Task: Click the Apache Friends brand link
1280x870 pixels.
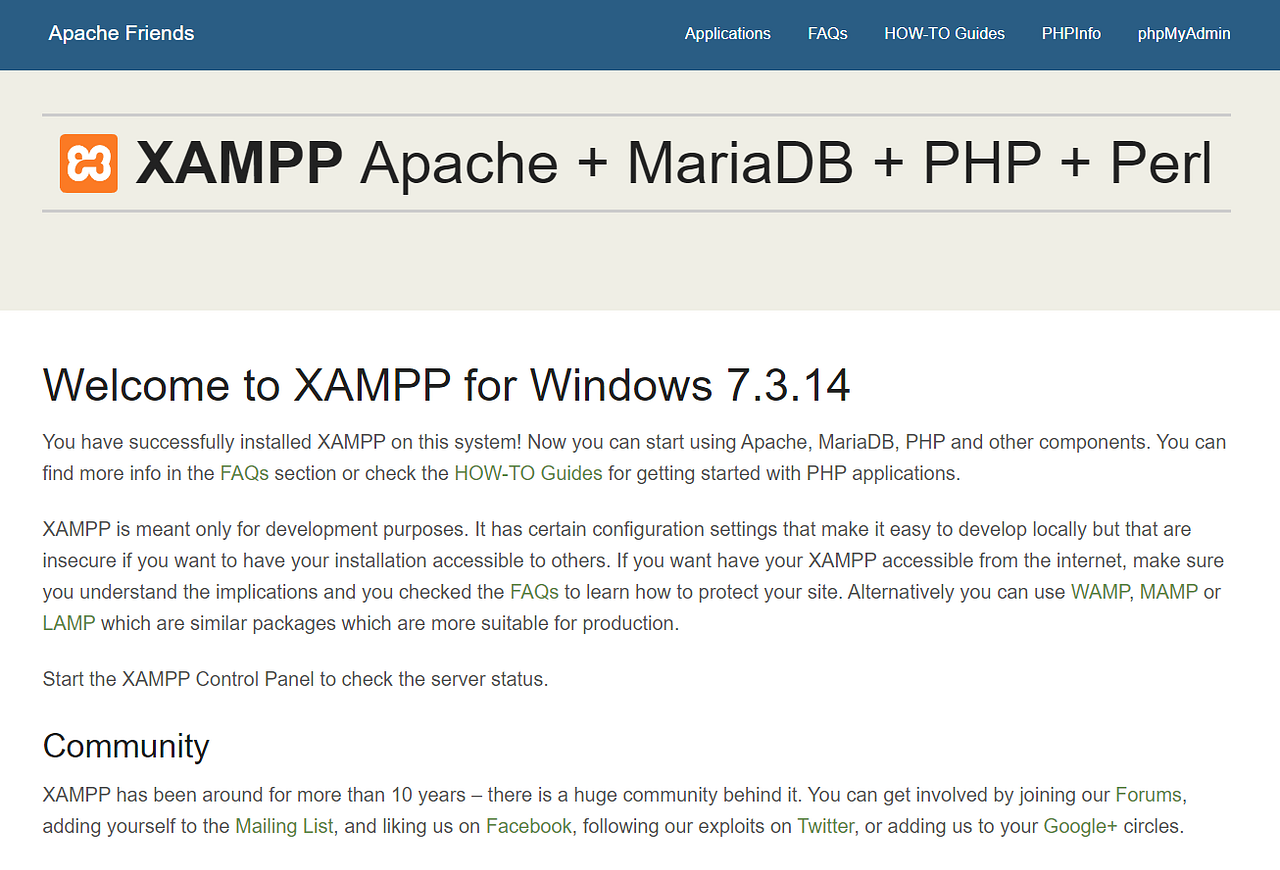Action: pos(121,33)
